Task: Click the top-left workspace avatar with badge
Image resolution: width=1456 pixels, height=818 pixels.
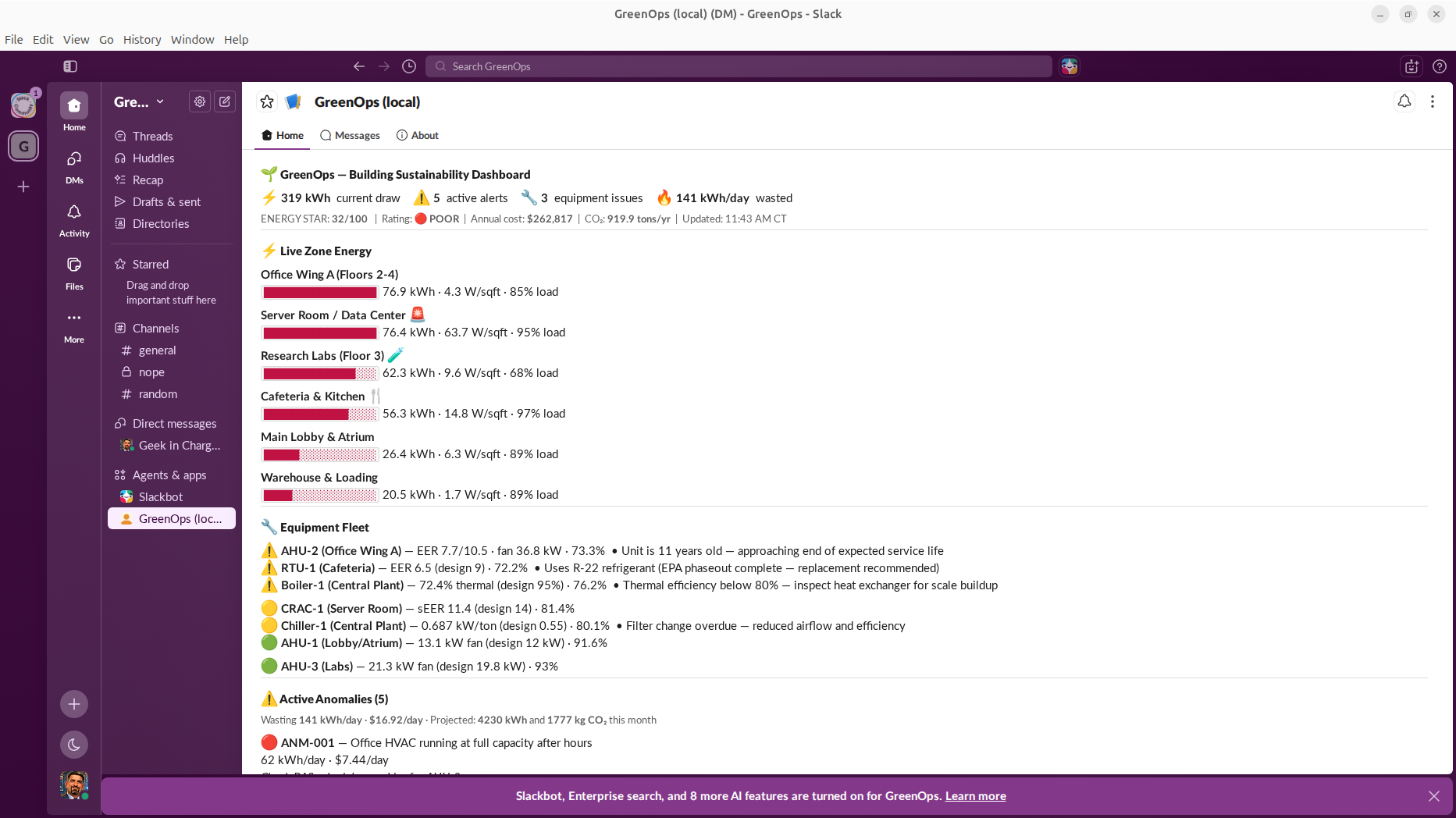Action: [23, 105]
